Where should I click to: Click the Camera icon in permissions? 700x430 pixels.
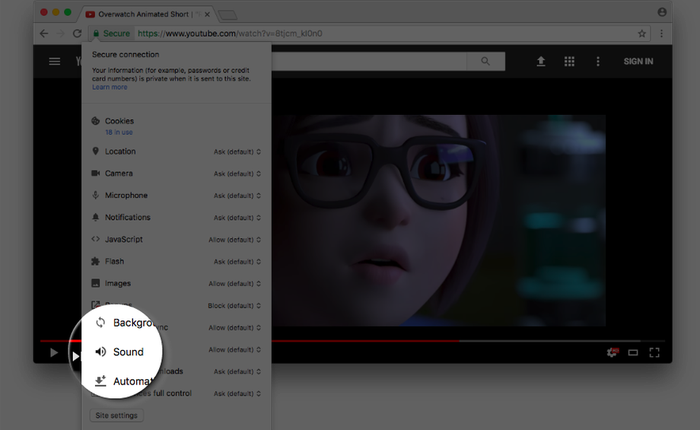(96, 173)
